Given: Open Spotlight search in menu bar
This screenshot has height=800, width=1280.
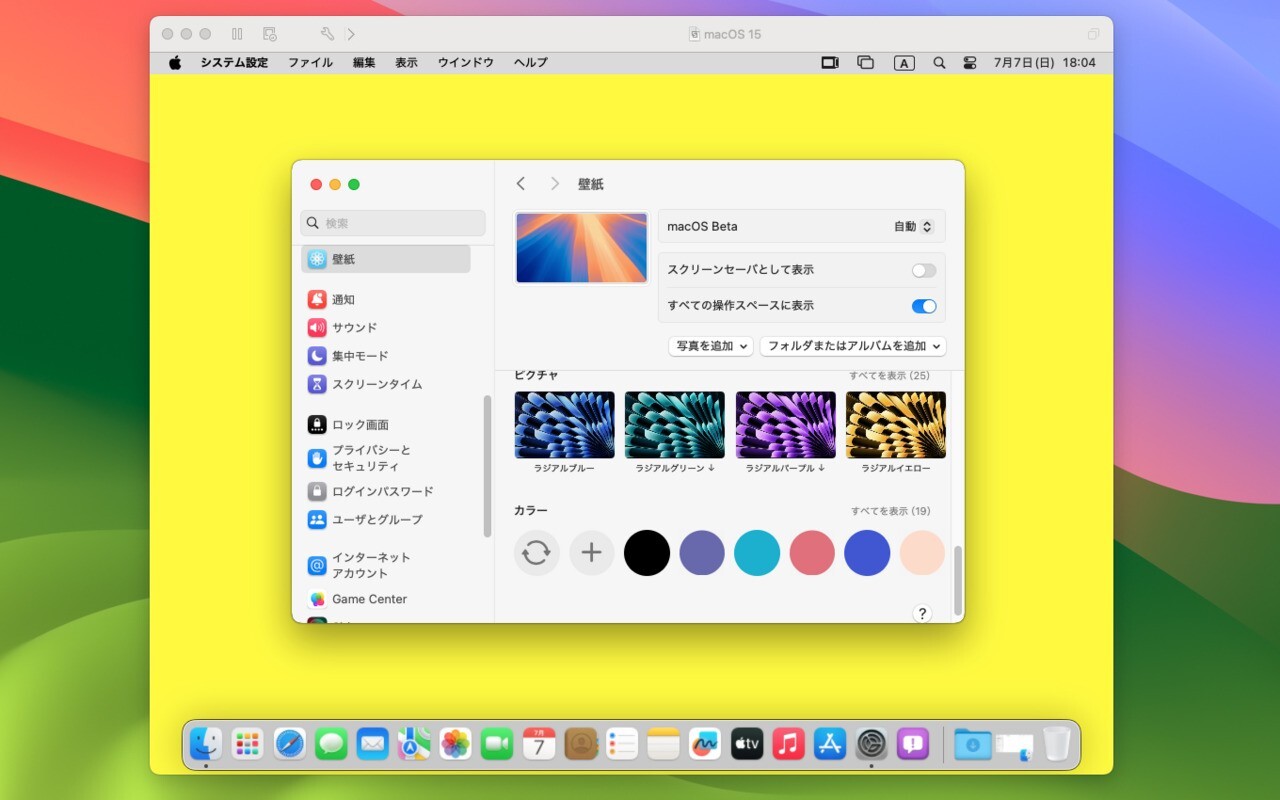Looking at the screenshot, I should point(939,62).
